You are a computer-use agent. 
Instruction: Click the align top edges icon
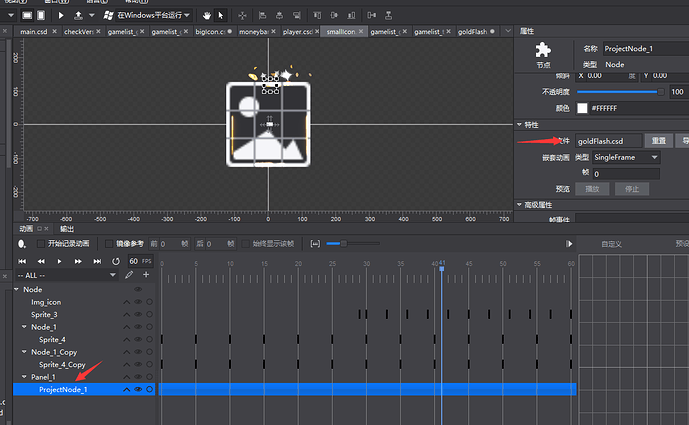[x=317, y=15]
